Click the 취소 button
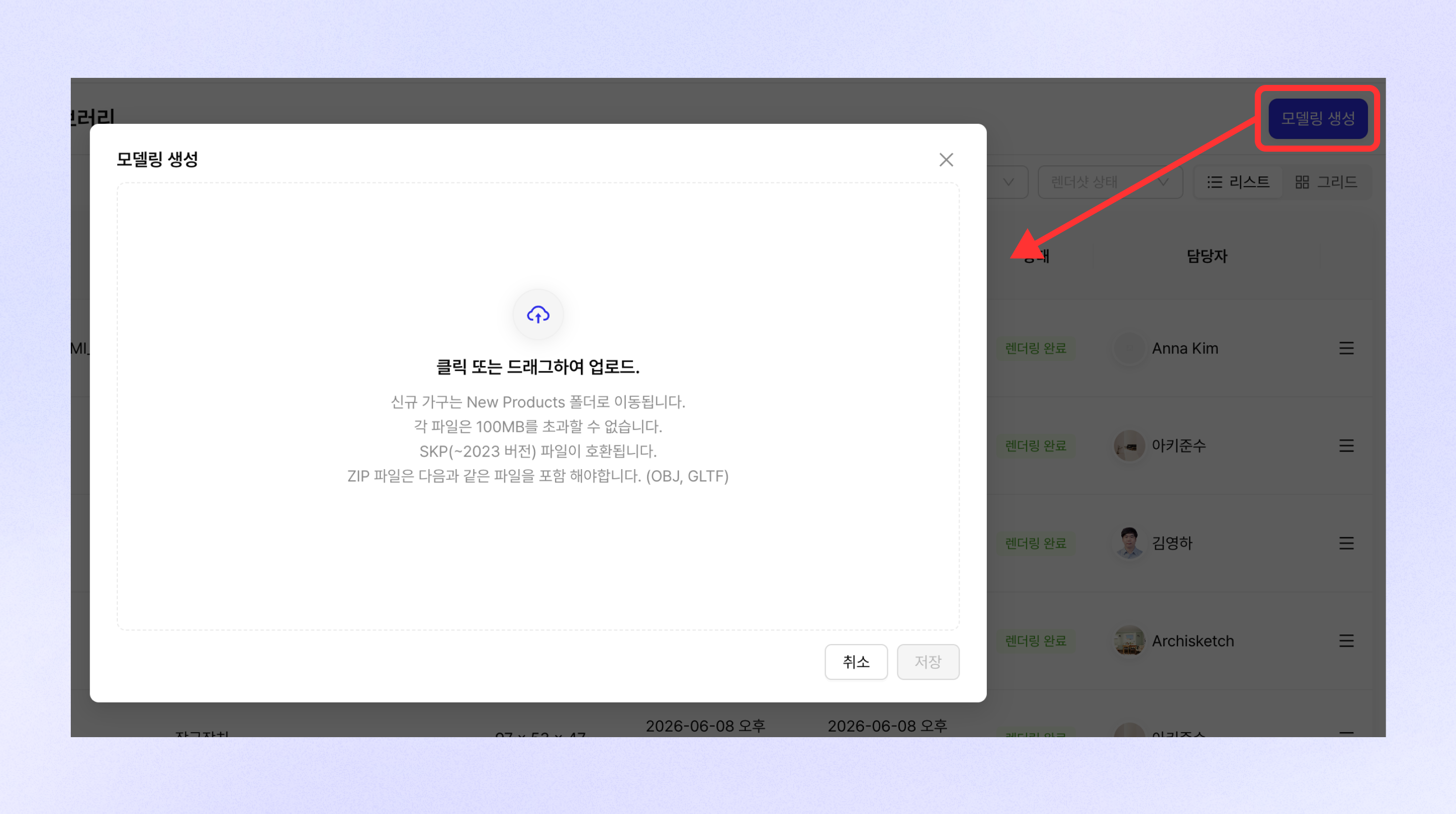This screenshot has height=814, width=1456. tap(855, 662)
